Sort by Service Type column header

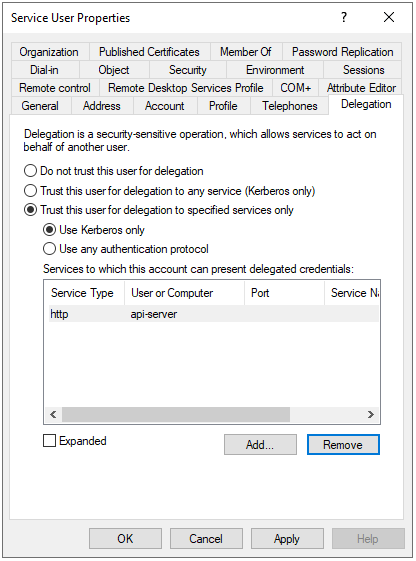click(84, 293)
